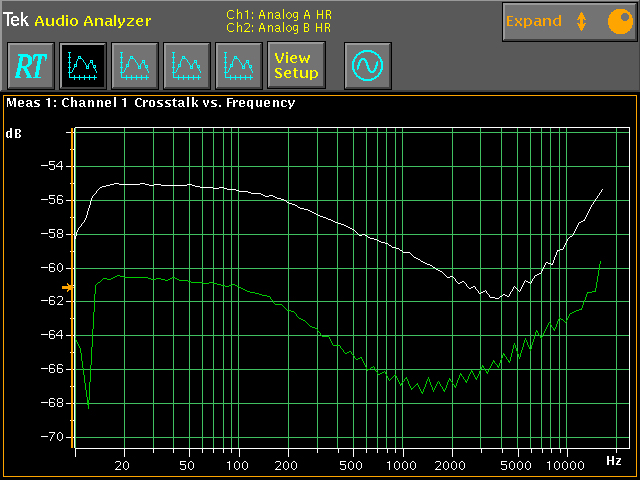Image resolution: width=640 pixels, height=480 pixels.
Task: Click the RT real-time mode icon
Action: click(29, 66)
